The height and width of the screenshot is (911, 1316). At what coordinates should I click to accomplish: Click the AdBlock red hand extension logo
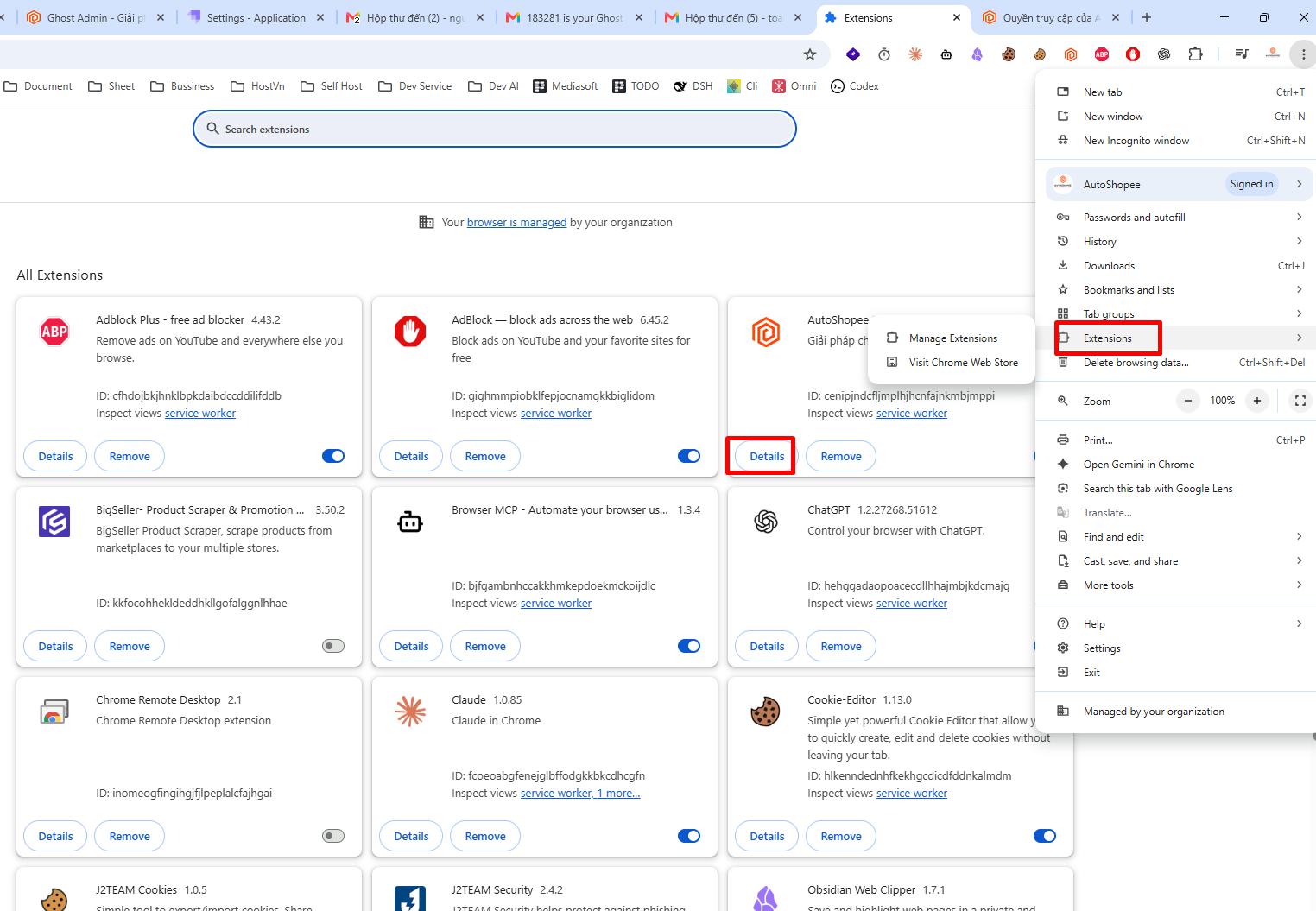[x=410, y=332]
